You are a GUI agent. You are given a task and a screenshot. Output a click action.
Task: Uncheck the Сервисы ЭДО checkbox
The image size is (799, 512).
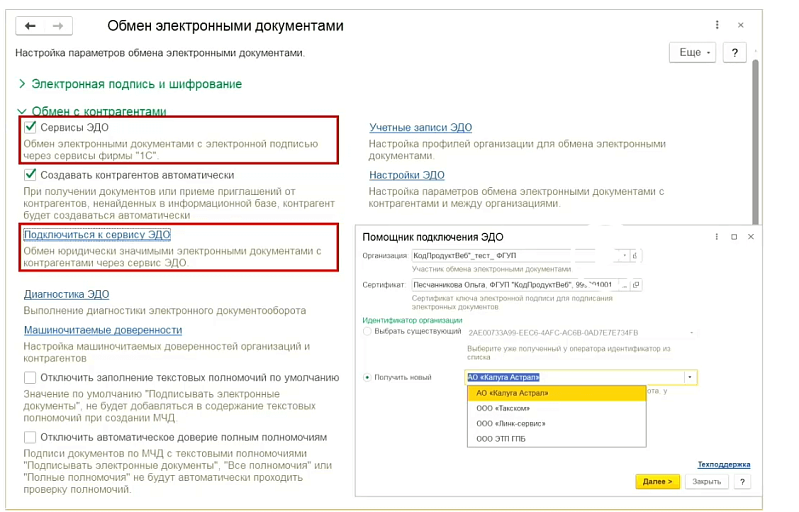(x=30, y=127)
